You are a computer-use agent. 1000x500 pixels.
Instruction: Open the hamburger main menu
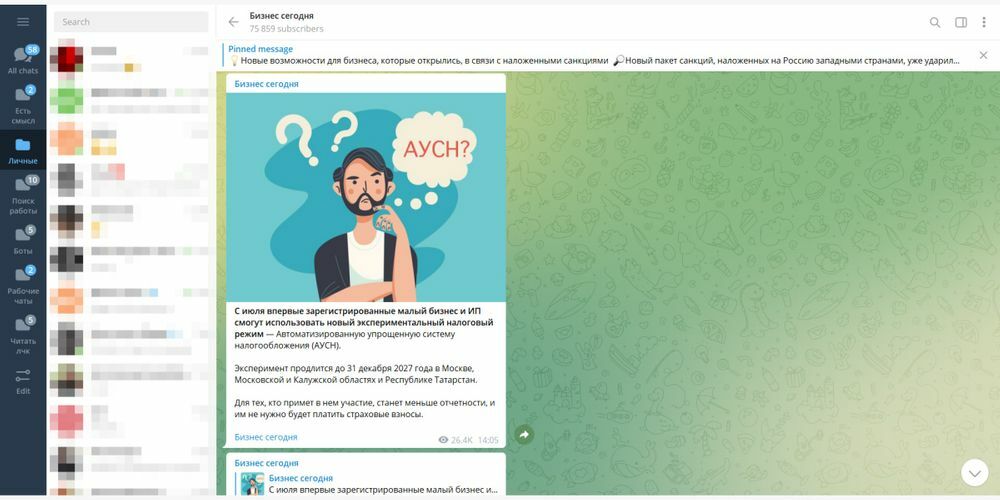(23, 22)
